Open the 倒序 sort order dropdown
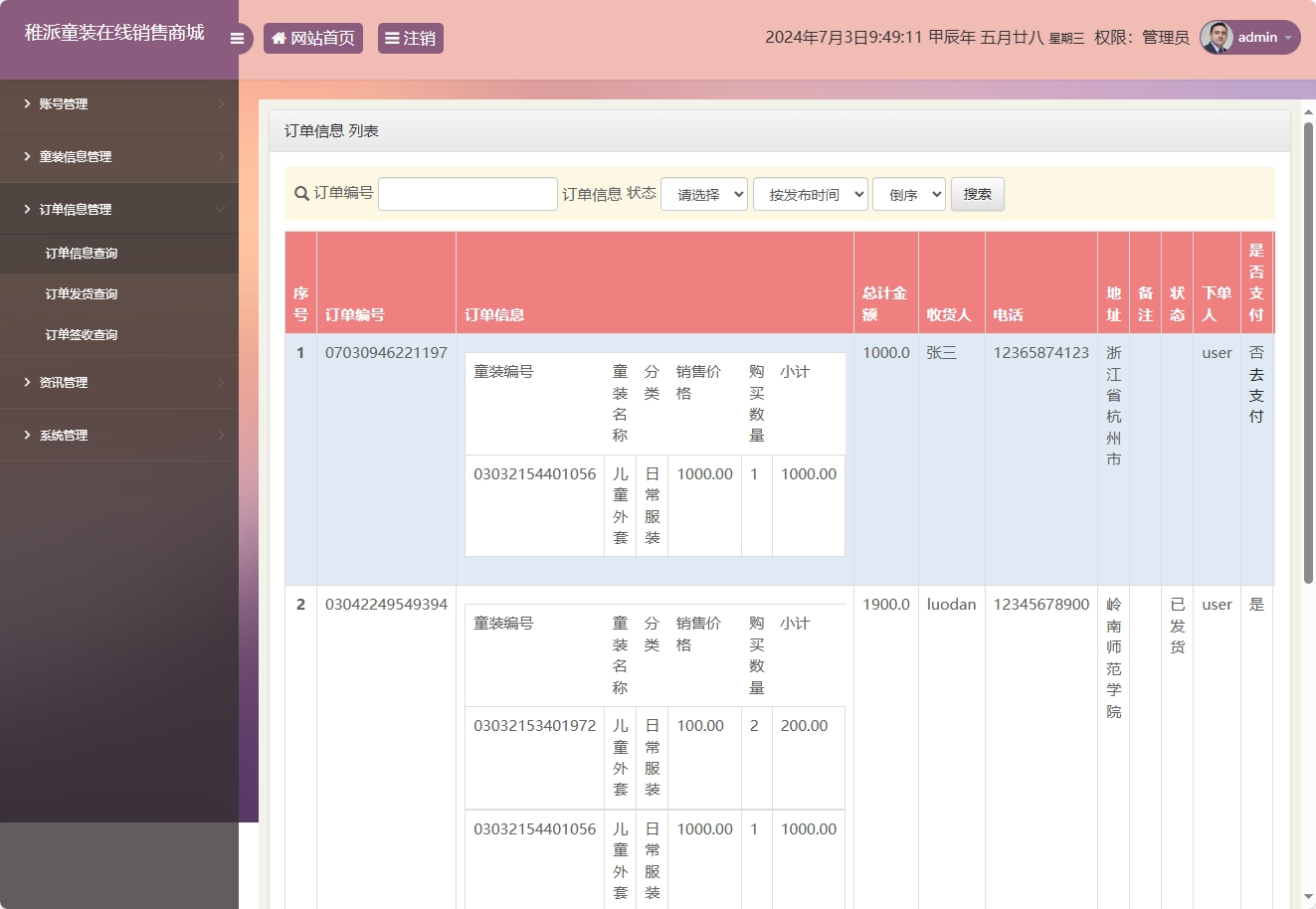The image size is (1316, 909). pyautogui.click(x=909, y=195)
